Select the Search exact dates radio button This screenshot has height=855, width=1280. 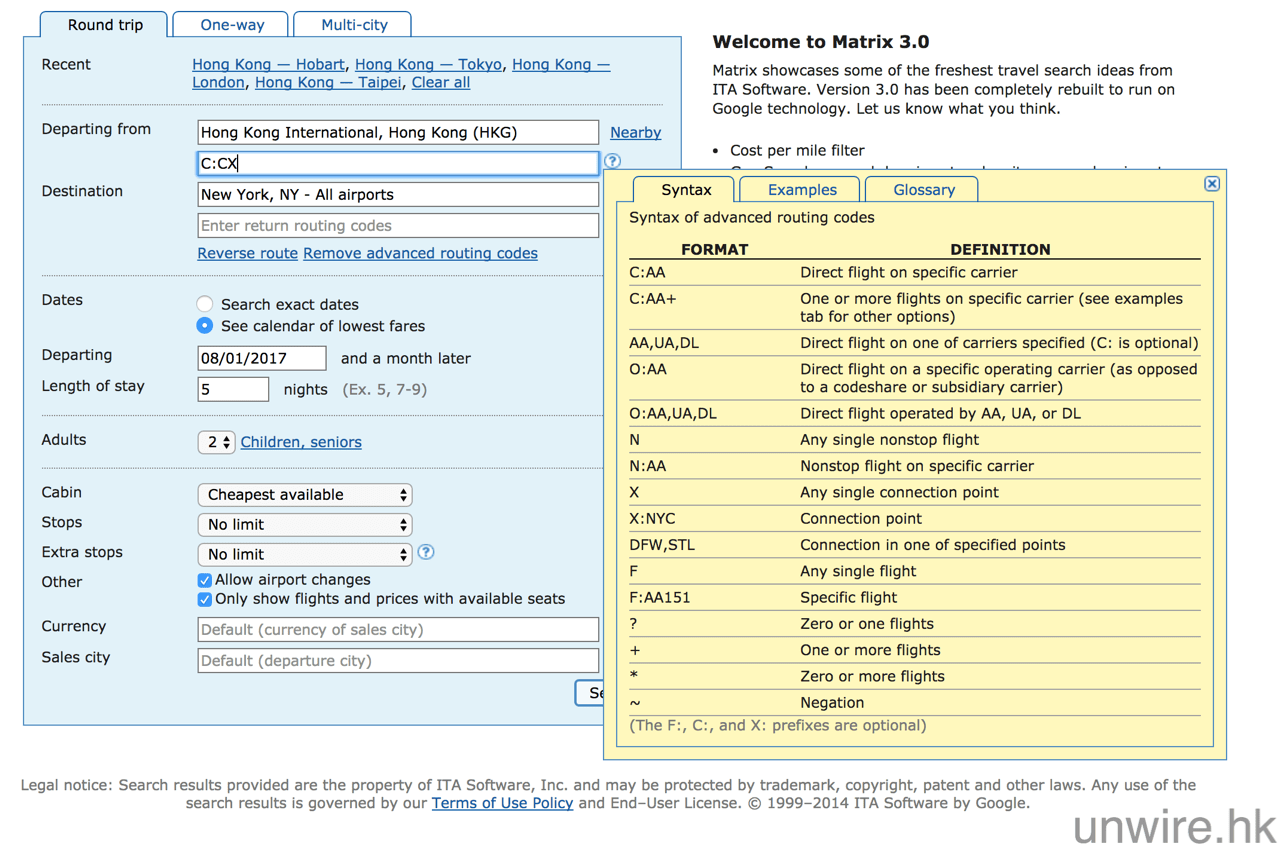(205, 304)
